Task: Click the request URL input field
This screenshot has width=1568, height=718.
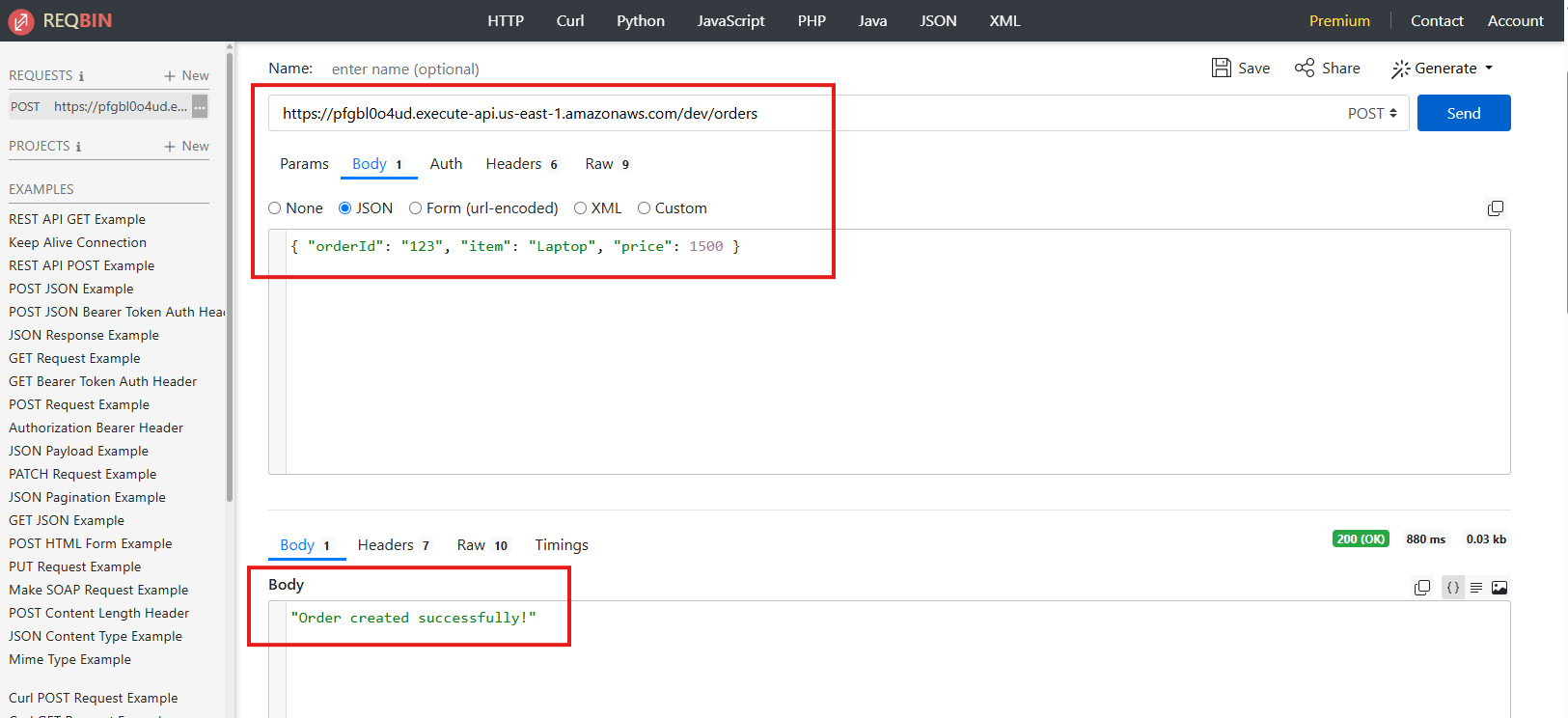Action: (801, 114)
